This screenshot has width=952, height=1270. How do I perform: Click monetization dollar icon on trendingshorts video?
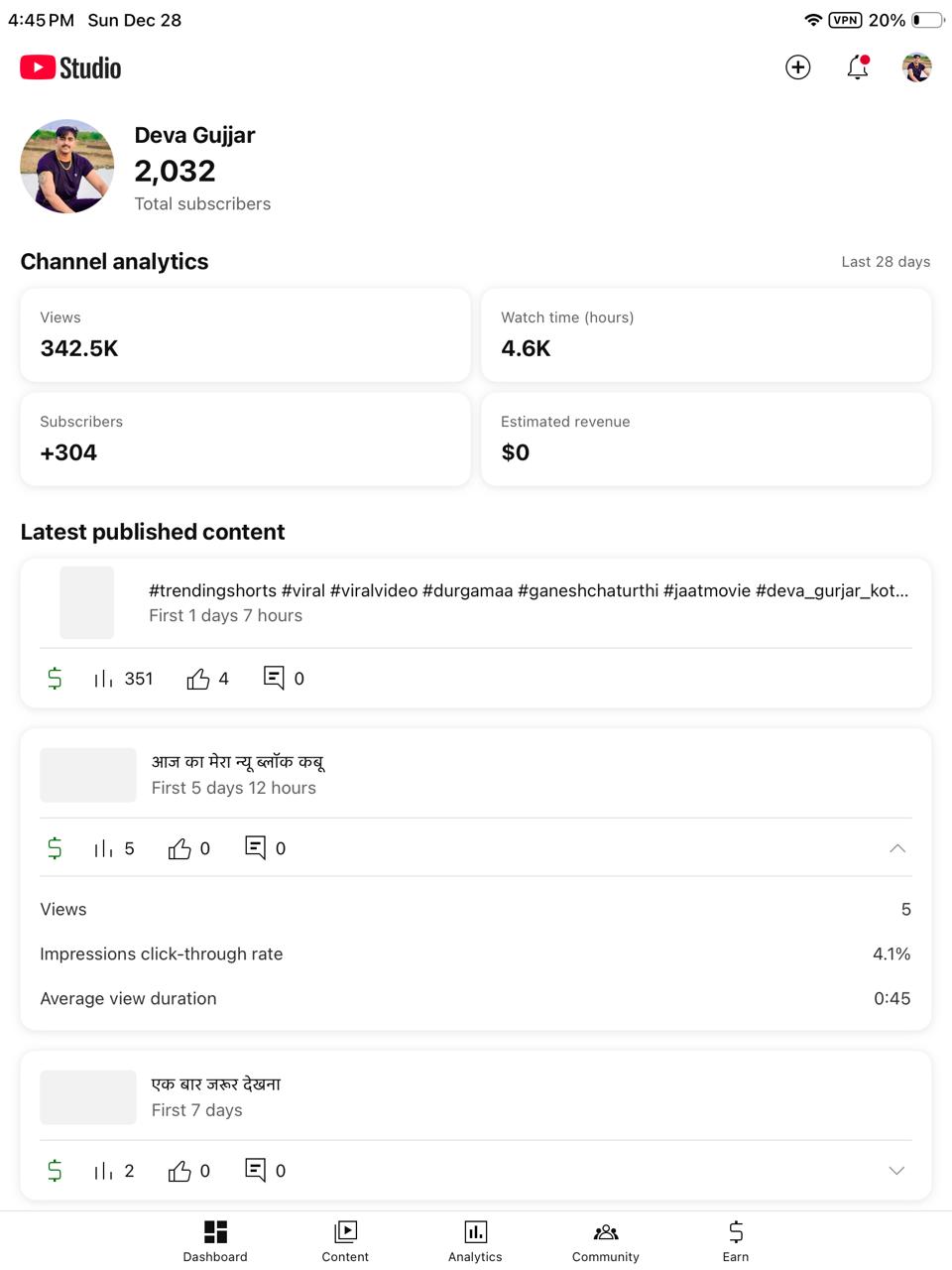[x=55, y=679]
